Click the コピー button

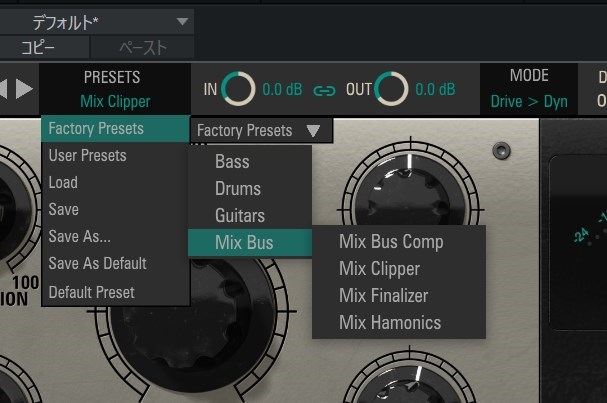(x=46, y=47)
